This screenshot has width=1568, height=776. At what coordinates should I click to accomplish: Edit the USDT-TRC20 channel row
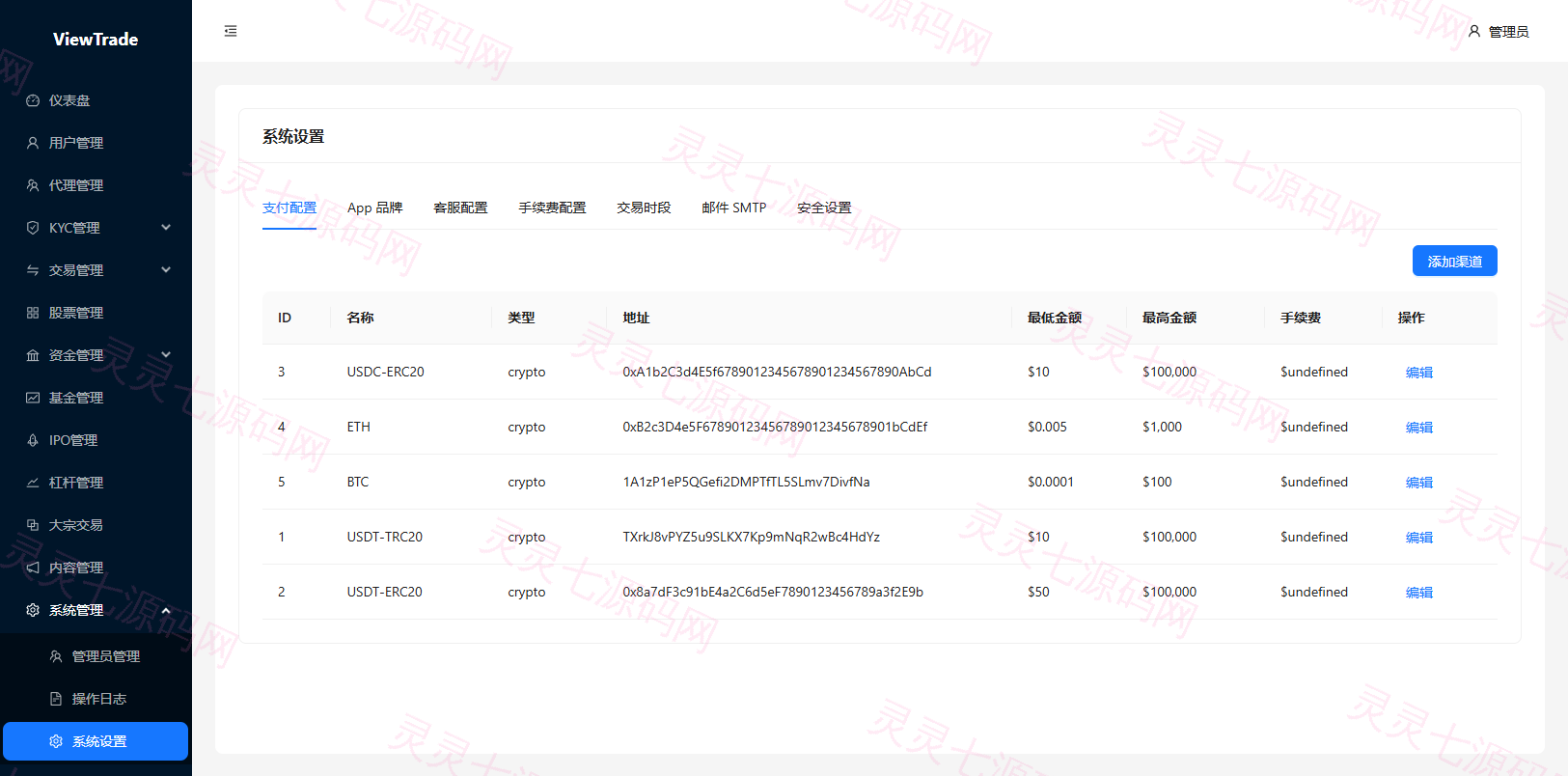click(1419, 538)
